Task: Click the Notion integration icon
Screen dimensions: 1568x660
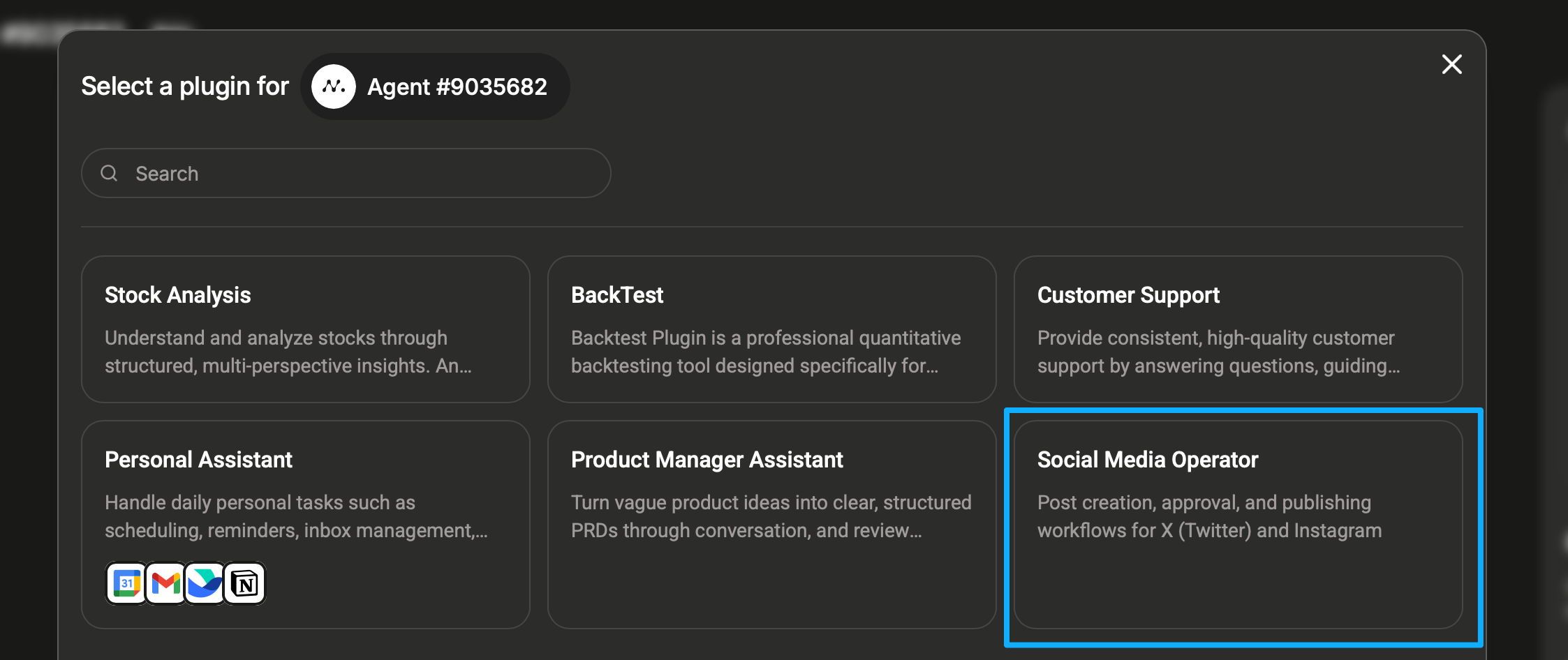Action: (x=245, y=583)
